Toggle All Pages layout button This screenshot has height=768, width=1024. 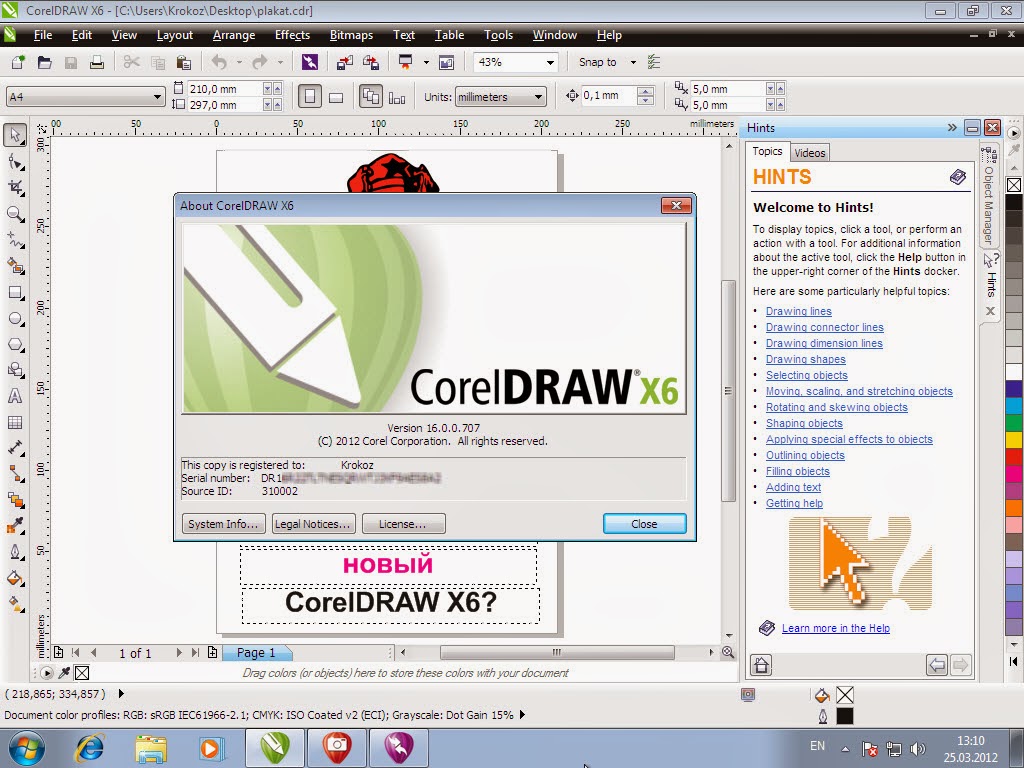[x=371, y=97]
